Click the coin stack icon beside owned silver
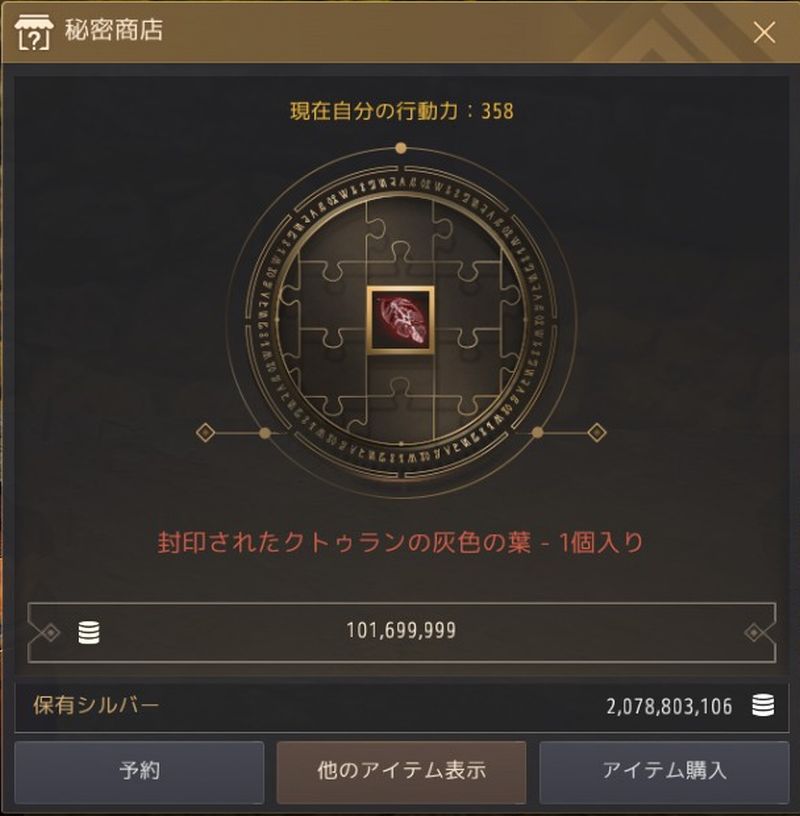Screen dimensions: 800x816 pos(763,706)
